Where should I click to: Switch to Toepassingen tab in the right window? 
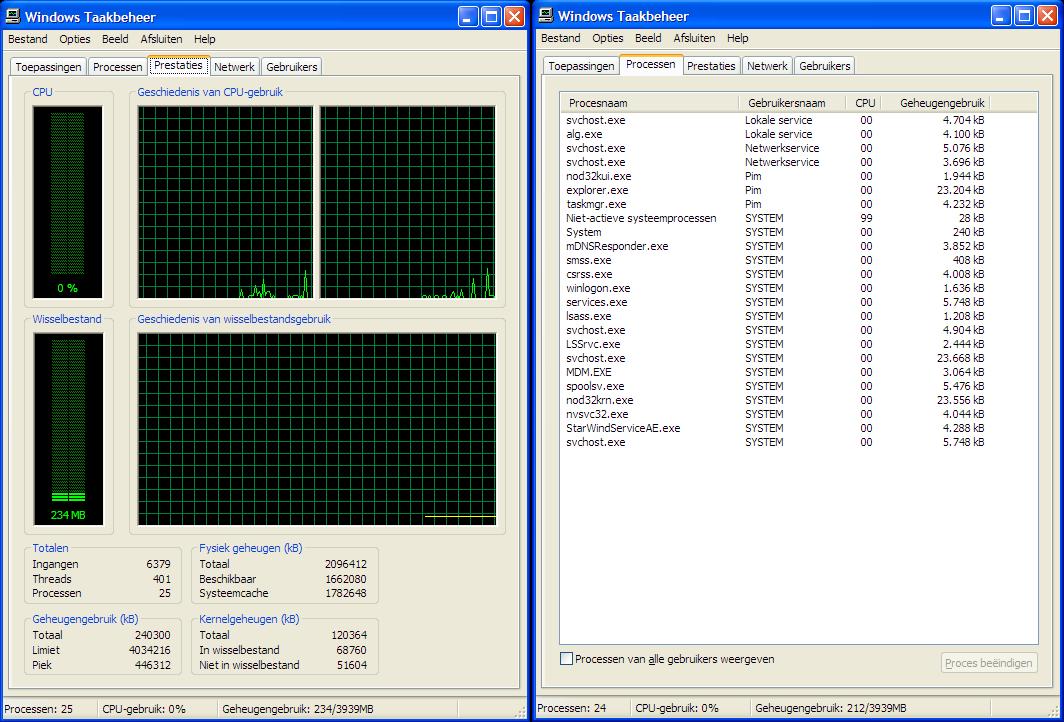[x=581, y=66]
